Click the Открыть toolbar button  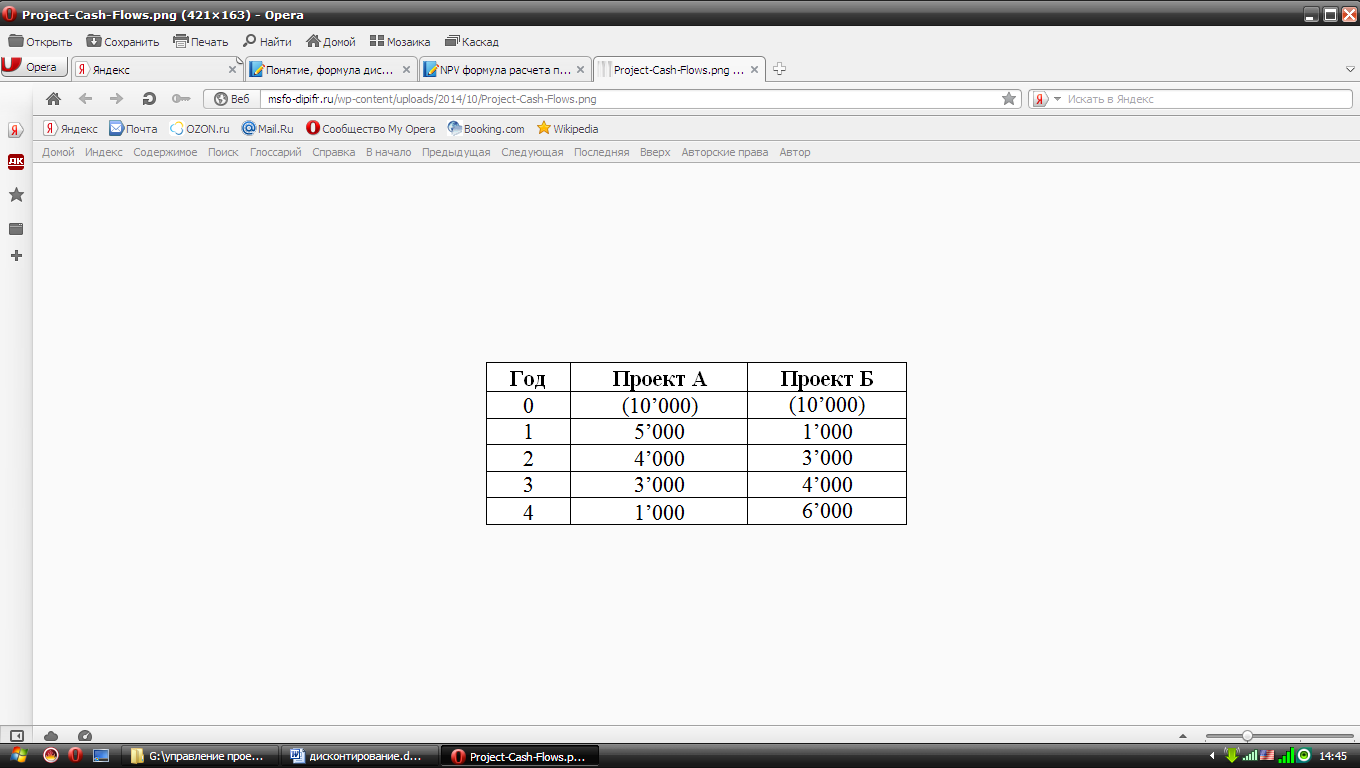point(40,42)
